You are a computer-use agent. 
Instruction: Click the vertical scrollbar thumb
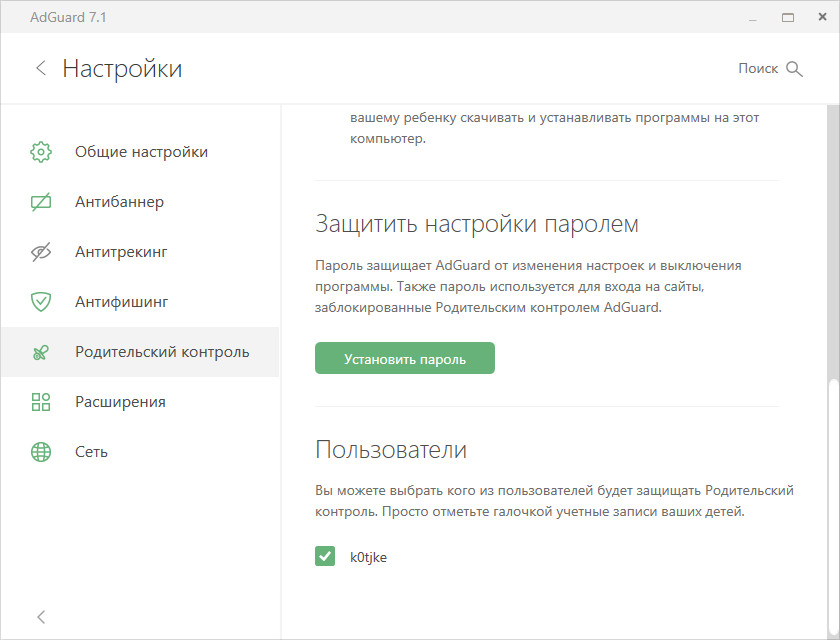pyautogui.click(x=833, y=509)
